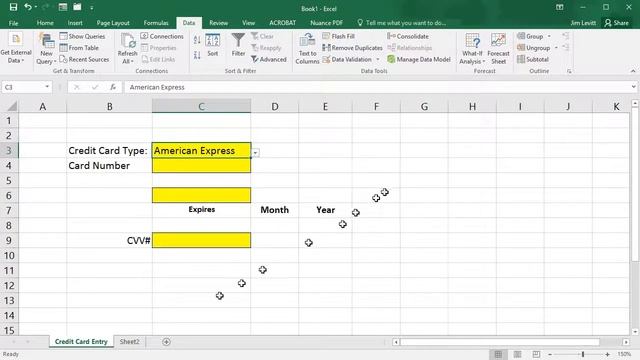Click From Table

point(79,48)
